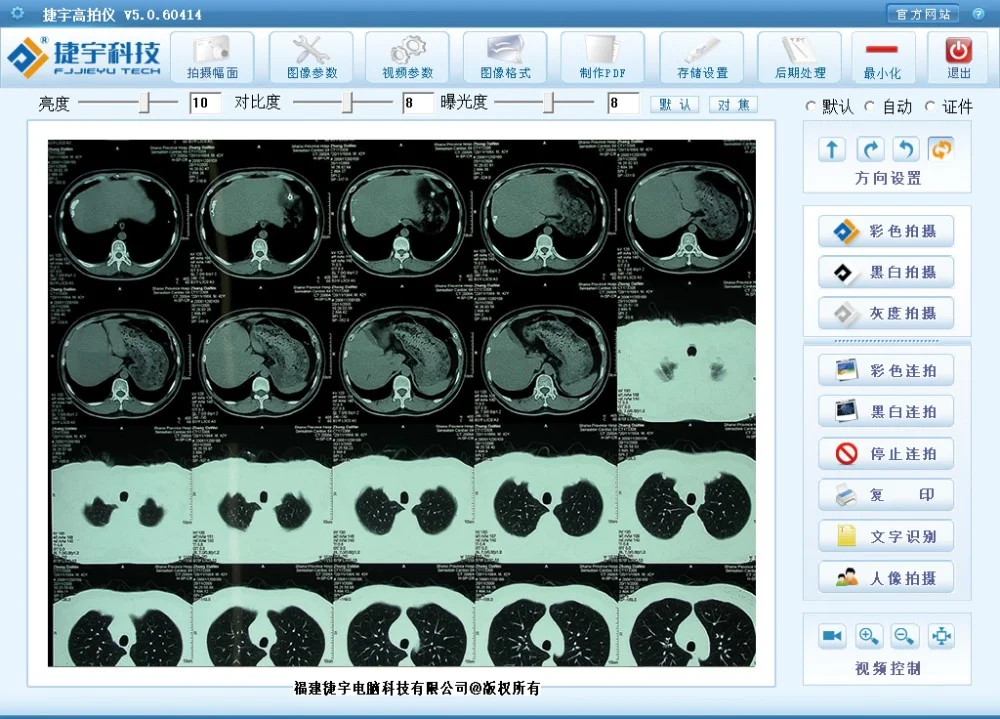Open the help question mark icon
The image size is (1000, 719).
tap(978, 13)
